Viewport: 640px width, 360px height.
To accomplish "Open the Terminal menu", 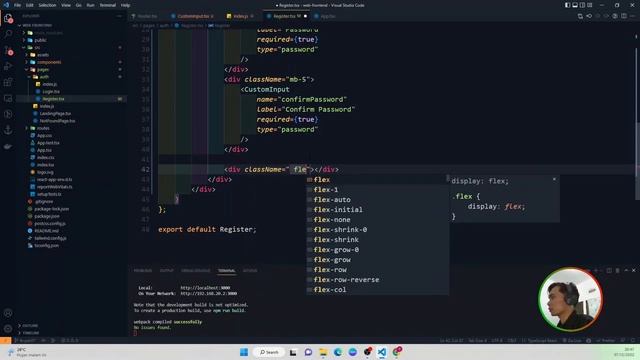I will pyautogui.click(x=108, y=5).
